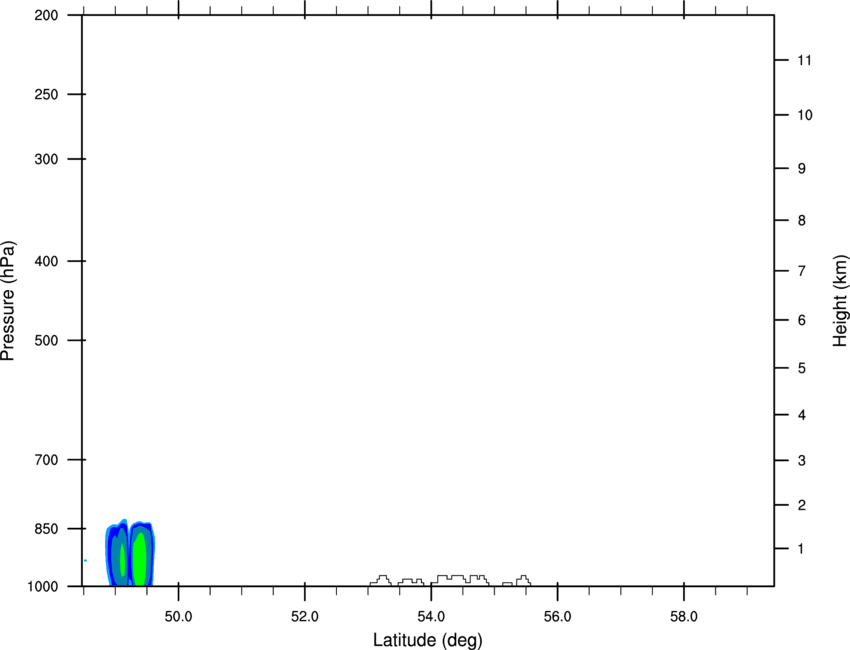The width and height of the screenshot is (850, 650).
Task: Click pressure tick label 1000
Action: [x=43, y=587]
